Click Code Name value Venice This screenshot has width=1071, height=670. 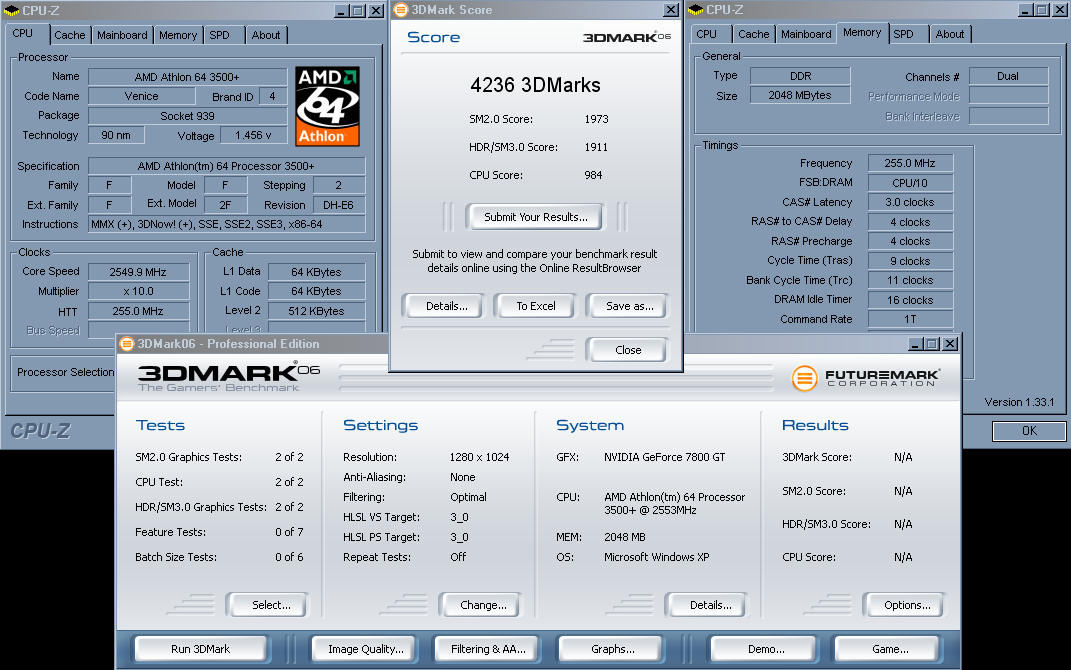[x=141, y=96]
